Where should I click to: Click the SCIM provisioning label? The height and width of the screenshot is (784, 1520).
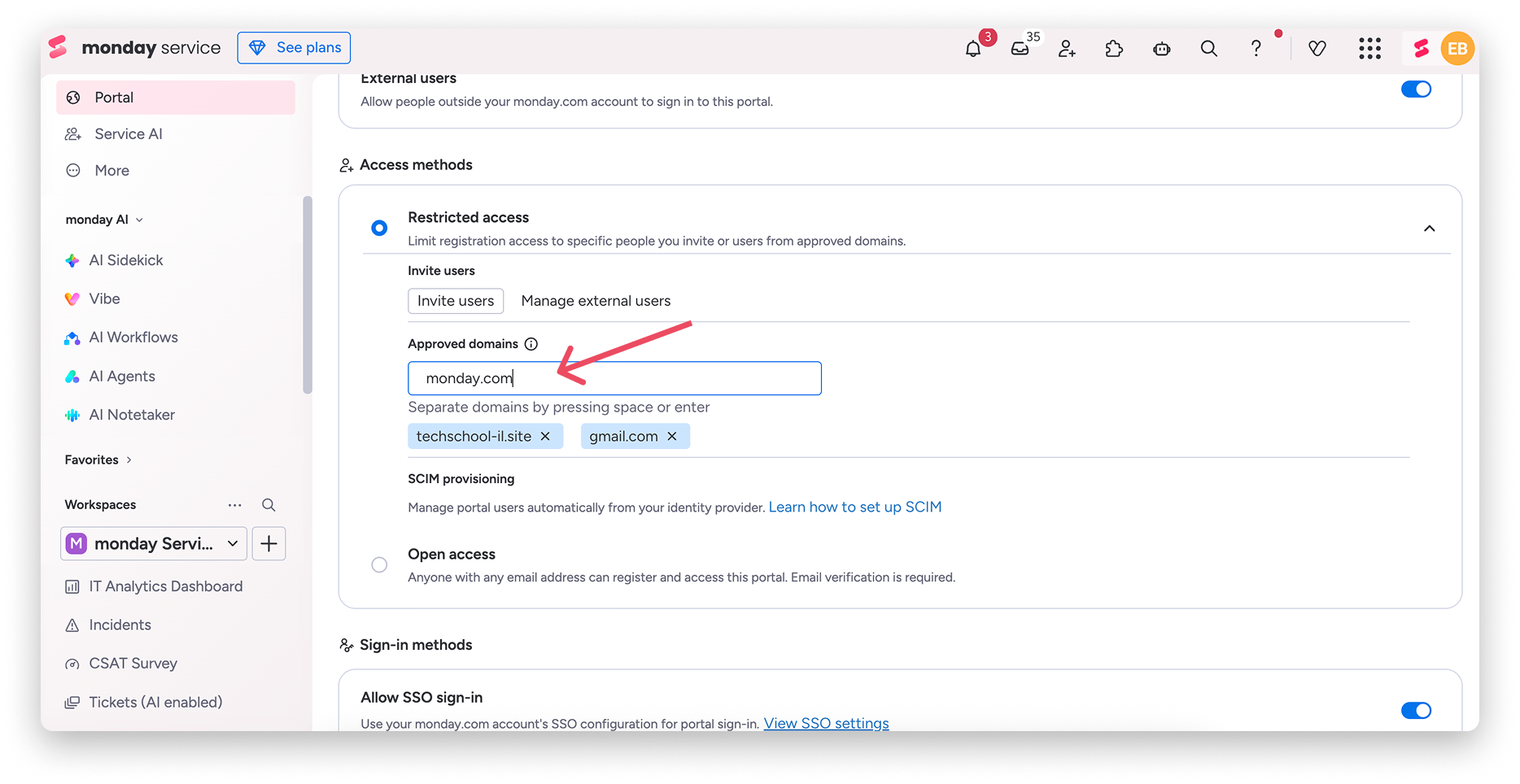(x=461, y=479)
